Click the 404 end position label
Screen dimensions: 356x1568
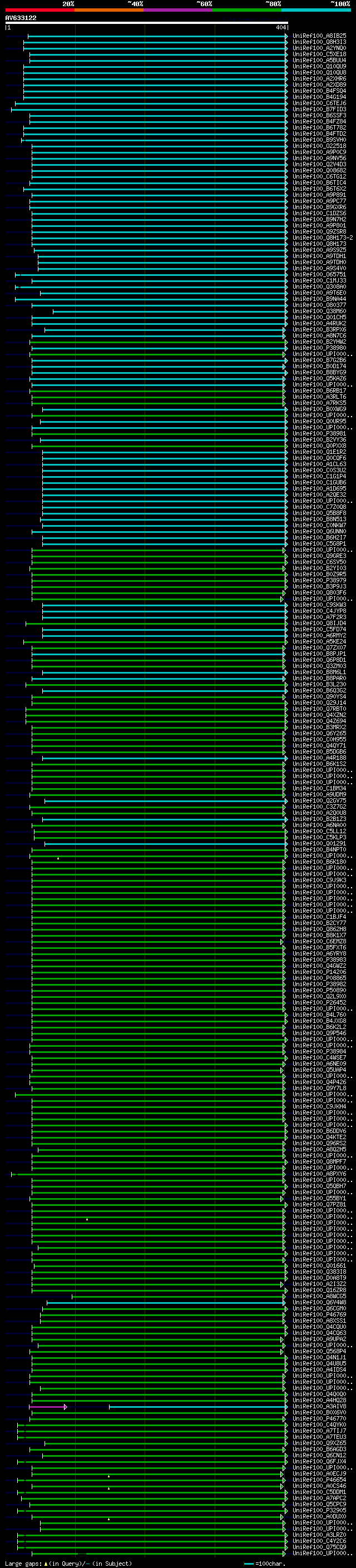coord(280,27)
